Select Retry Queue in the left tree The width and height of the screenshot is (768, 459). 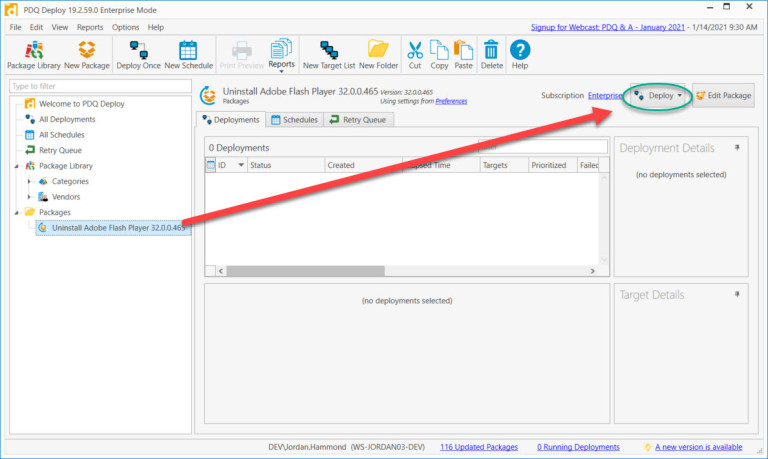coord(60,150)
